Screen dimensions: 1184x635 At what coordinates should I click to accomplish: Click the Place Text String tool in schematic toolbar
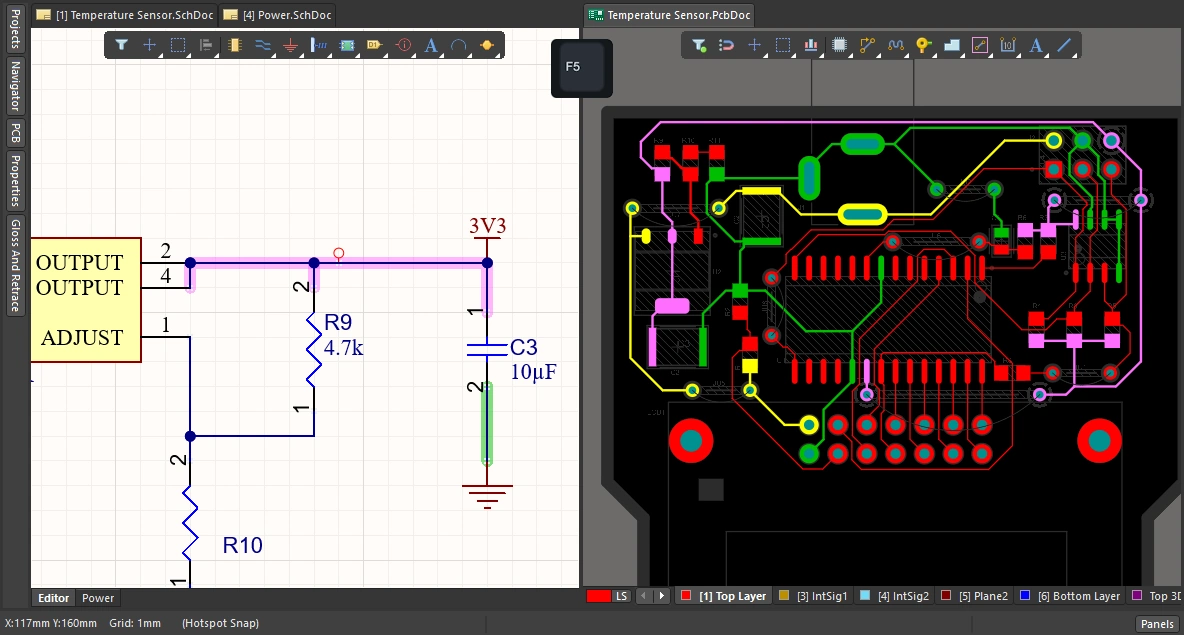pos(431,45)
